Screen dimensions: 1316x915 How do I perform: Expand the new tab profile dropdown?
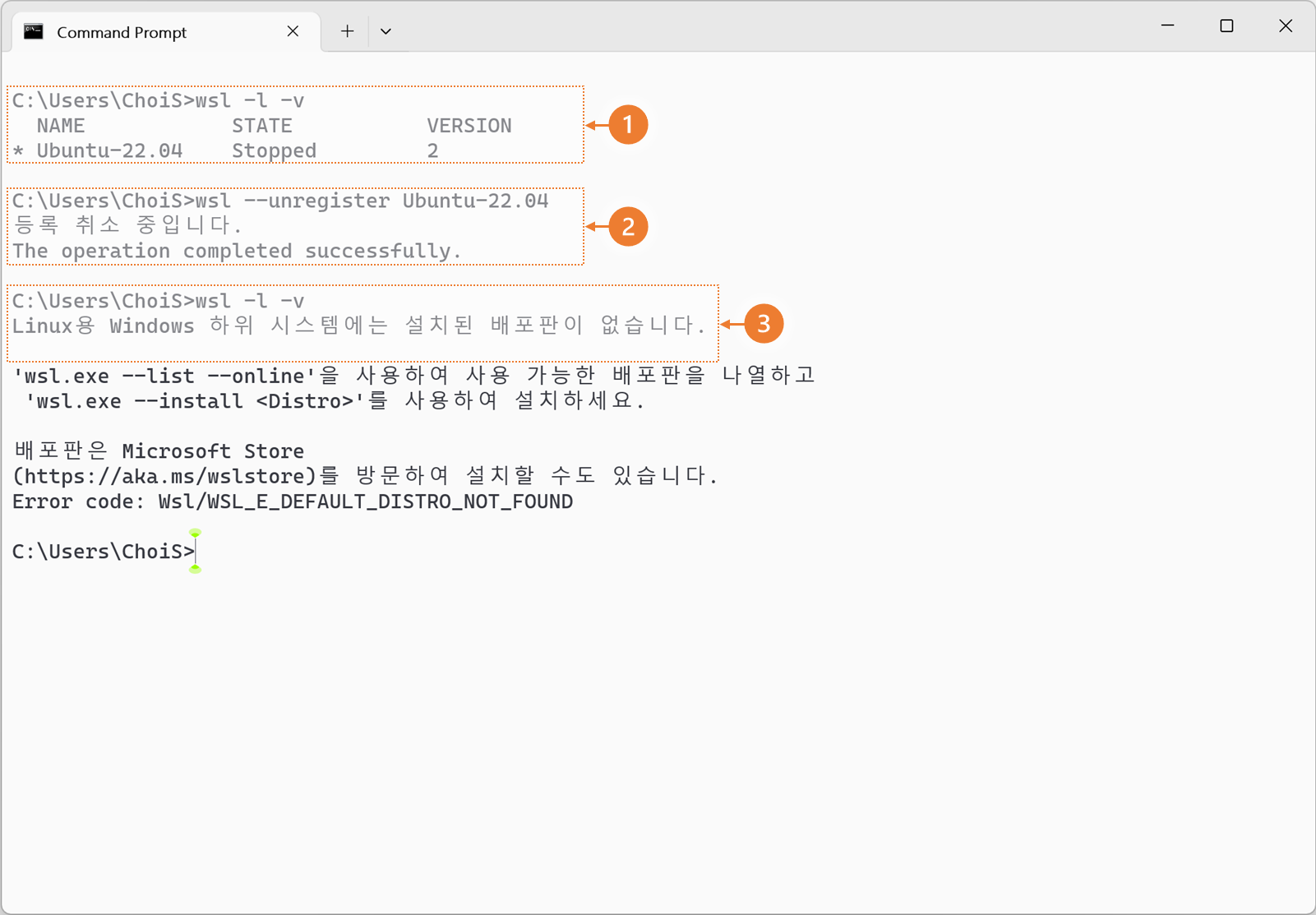point(386,31)
